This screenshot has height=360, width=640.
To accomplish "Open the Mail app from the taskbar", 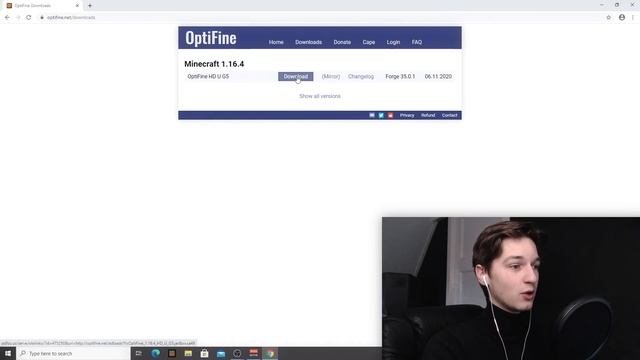I will [x=221, y=353].
